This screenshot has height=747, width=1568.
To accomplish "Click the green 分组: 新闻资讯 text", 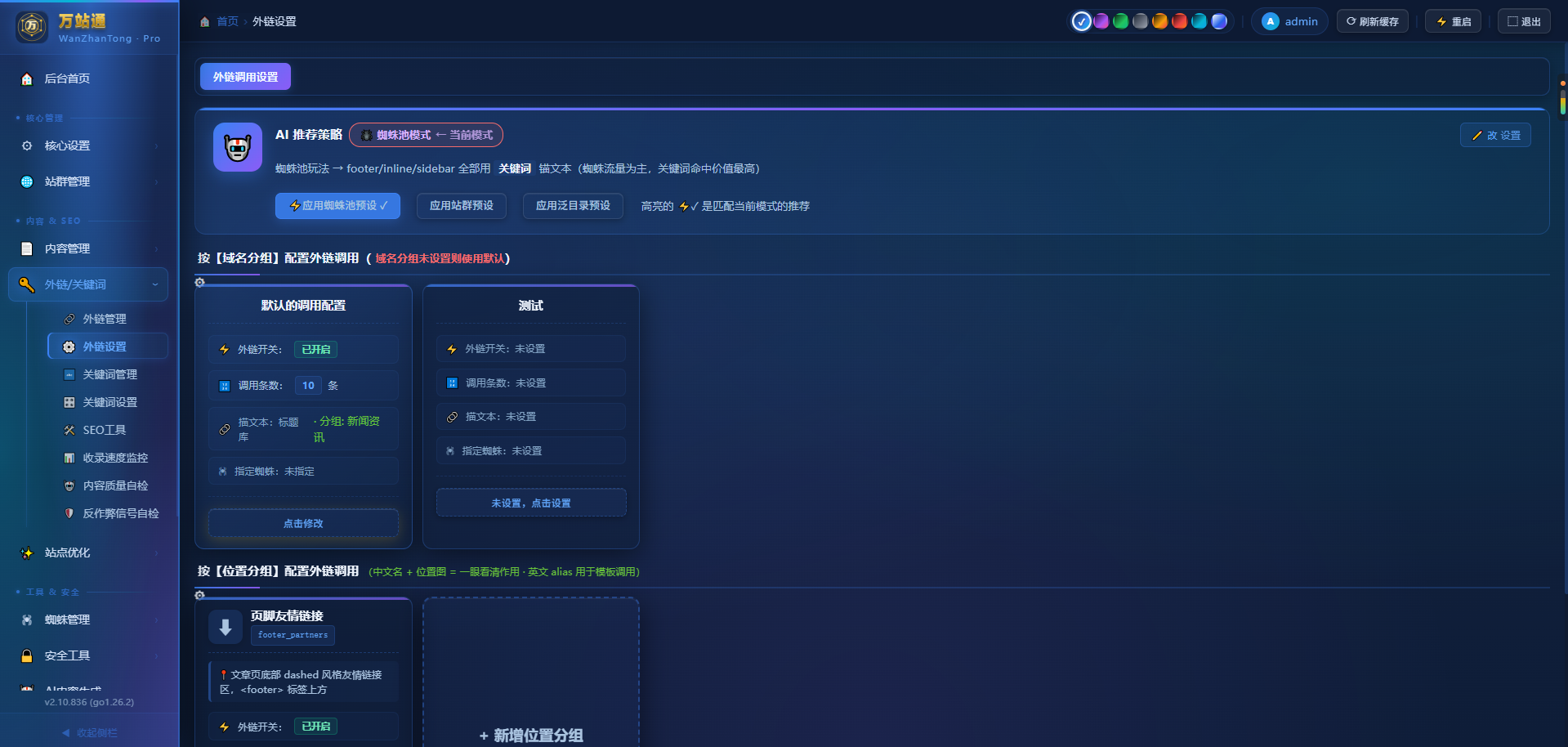I will (x=346, y=429).
